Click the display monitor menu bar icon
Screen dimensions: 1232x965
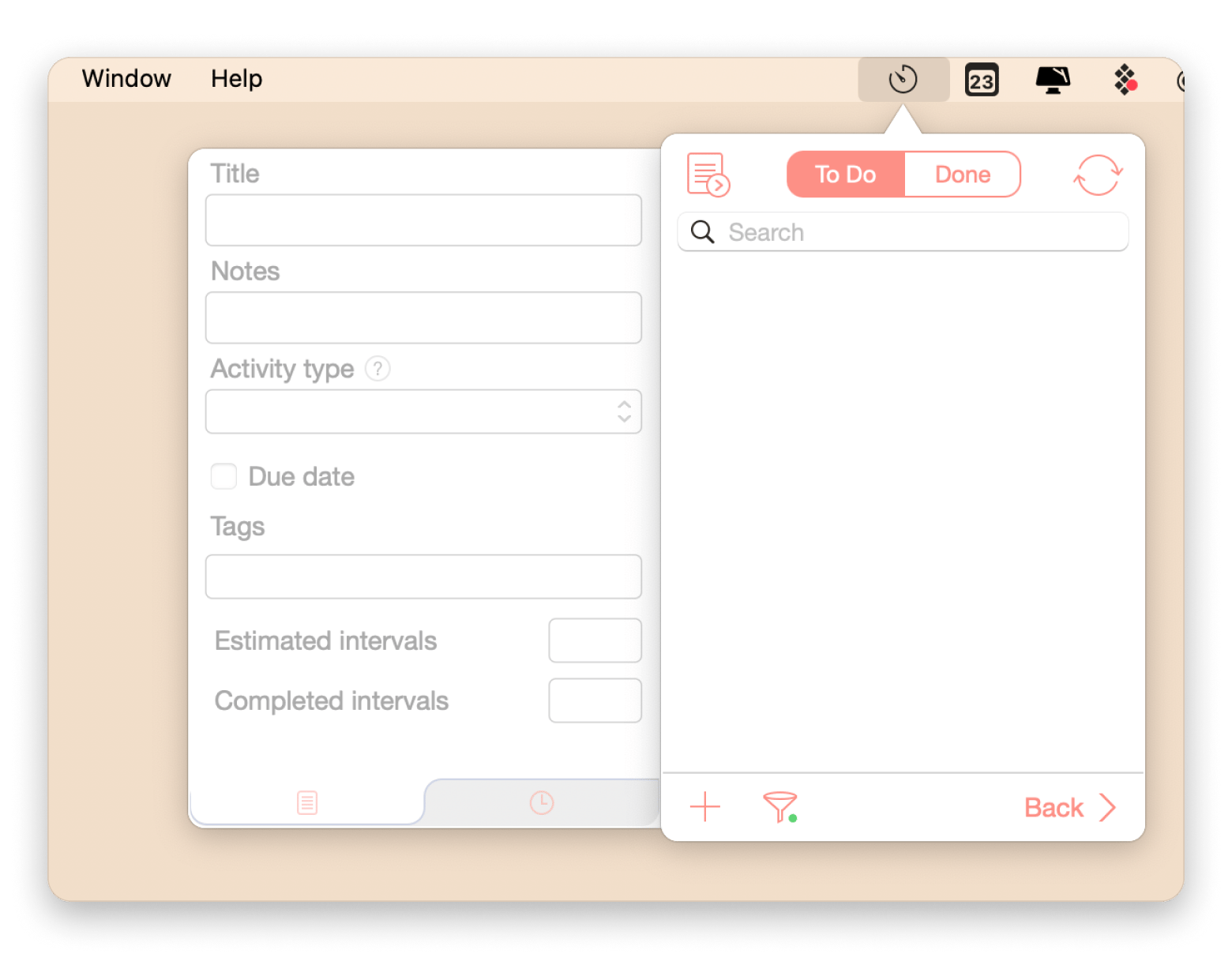(x=1053, y=80)
